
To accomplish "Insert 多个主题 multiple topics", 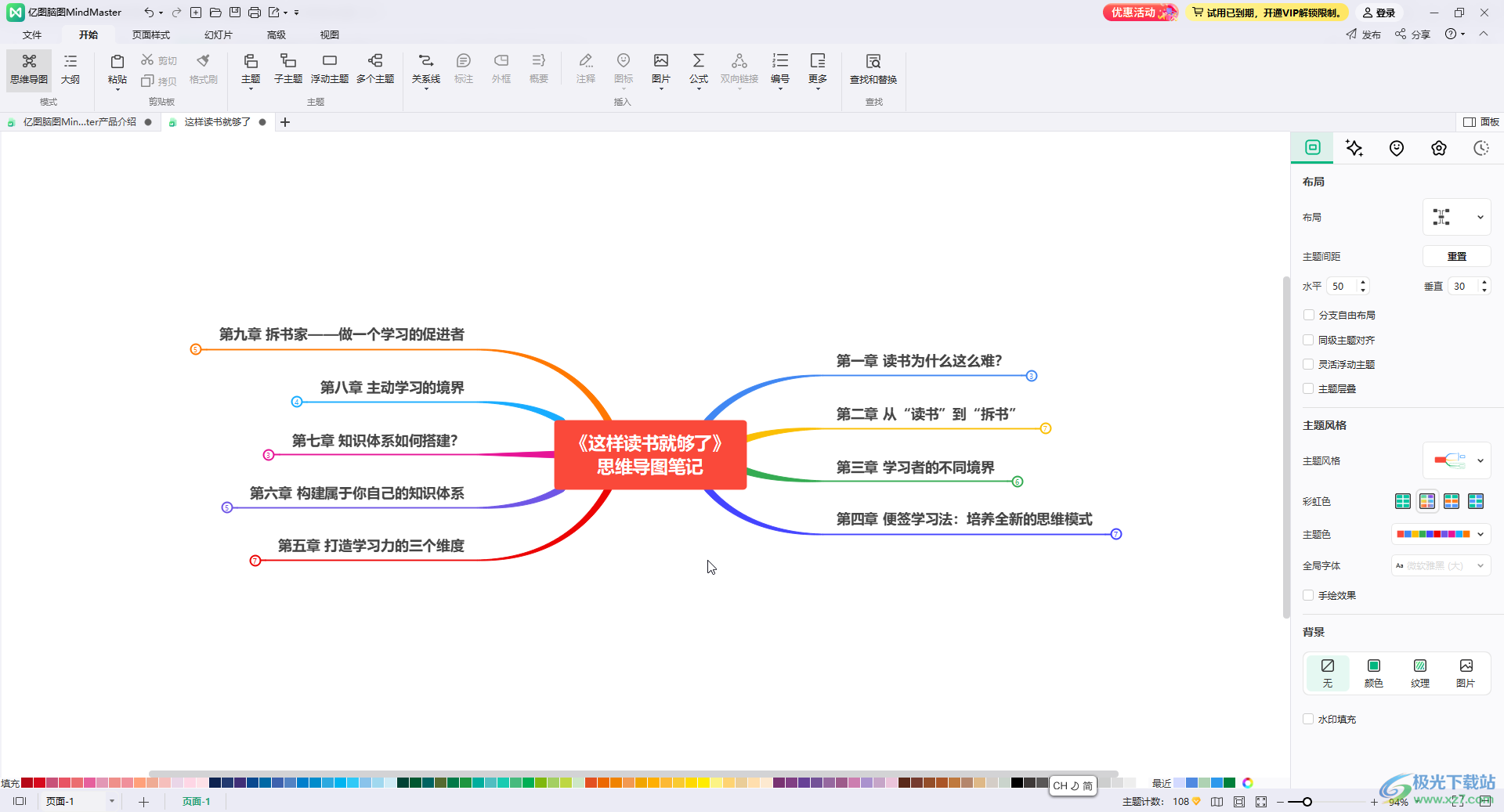I will click(x=375, y=69).
